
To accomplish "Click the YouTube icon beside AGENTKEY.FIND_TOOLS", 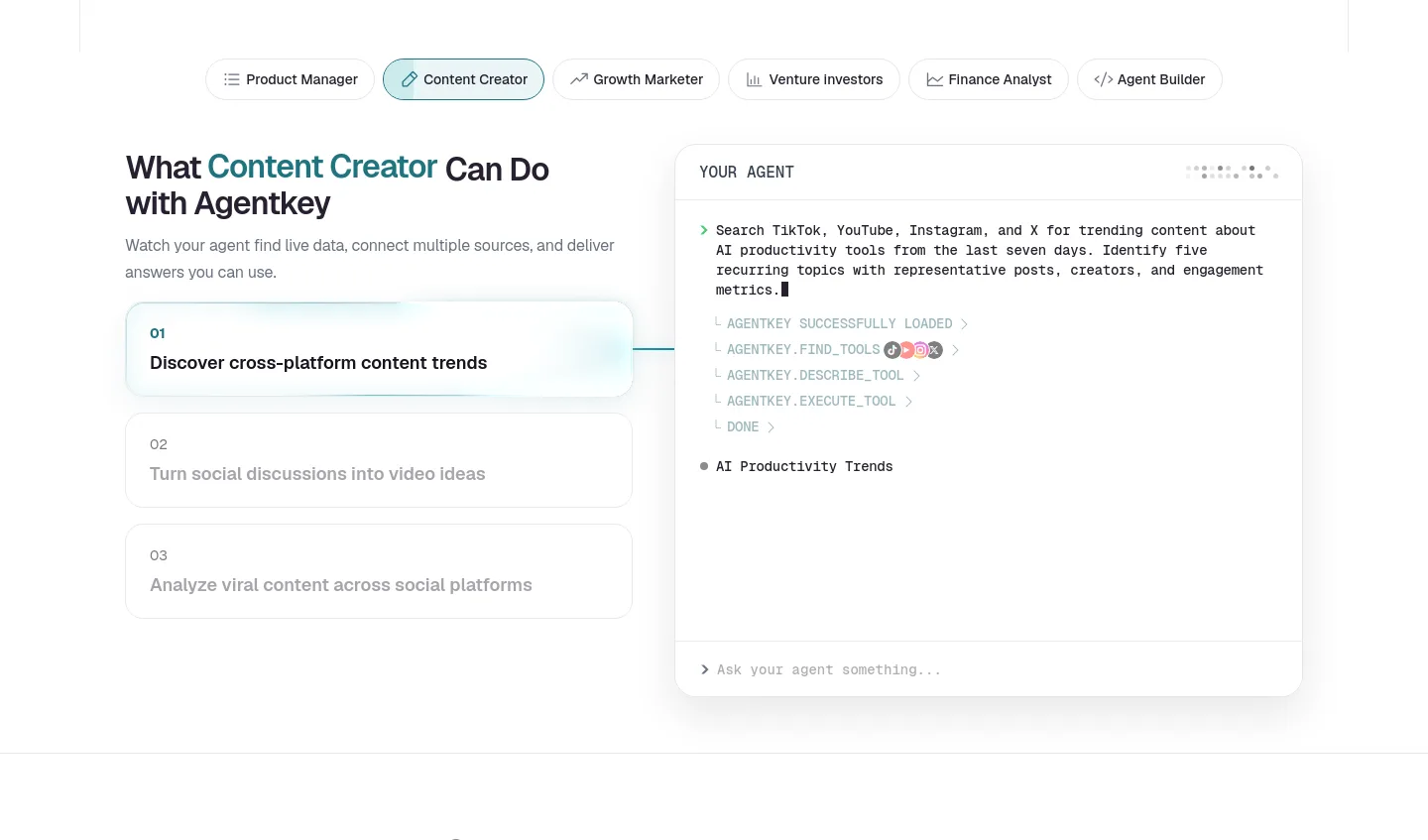I will pyautogui.click(x=906, y=350).
